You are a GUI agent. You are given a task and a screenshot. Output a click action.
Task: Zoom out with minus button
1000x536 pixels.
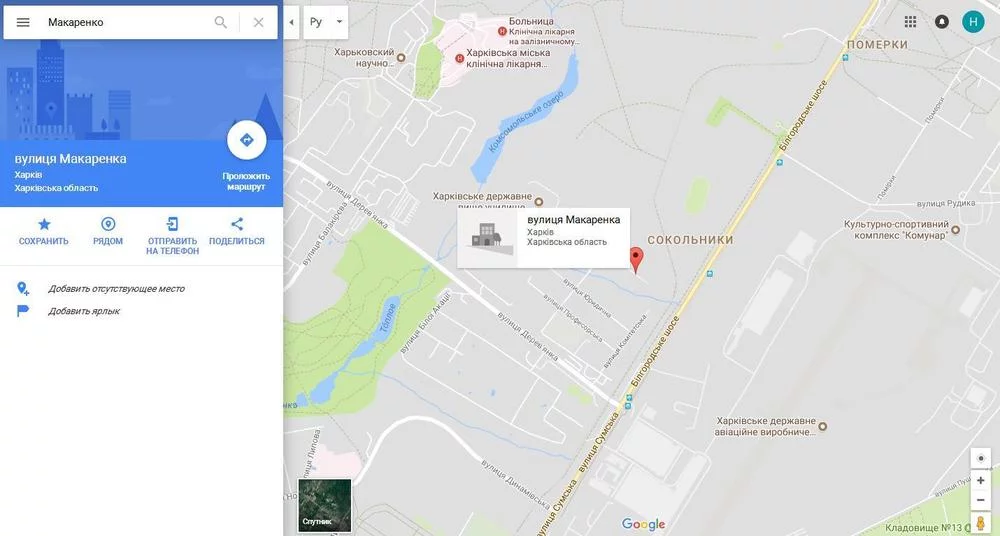981,500
